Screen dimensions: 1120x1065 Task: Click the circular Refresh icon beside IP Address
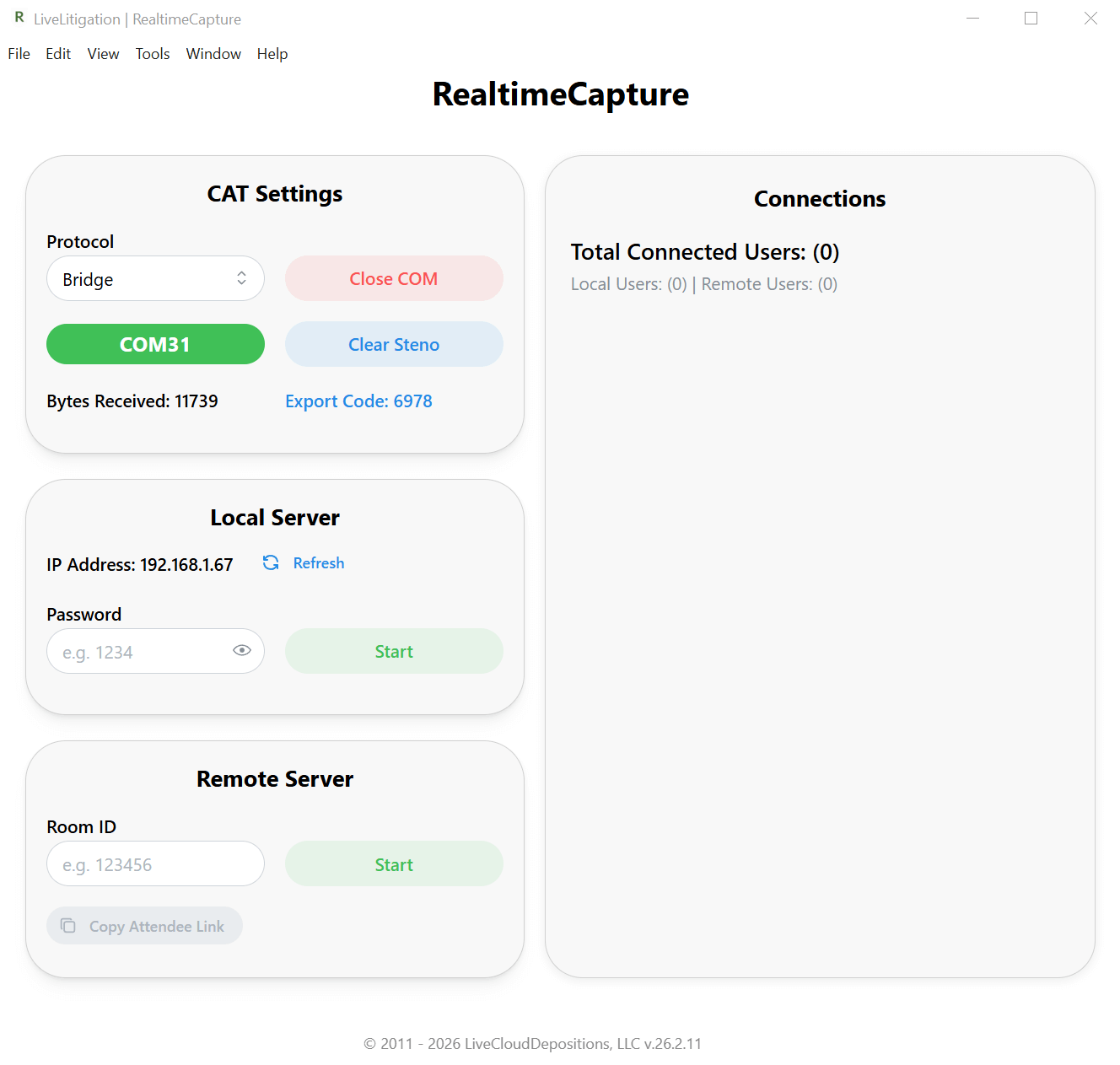[271, 562]
